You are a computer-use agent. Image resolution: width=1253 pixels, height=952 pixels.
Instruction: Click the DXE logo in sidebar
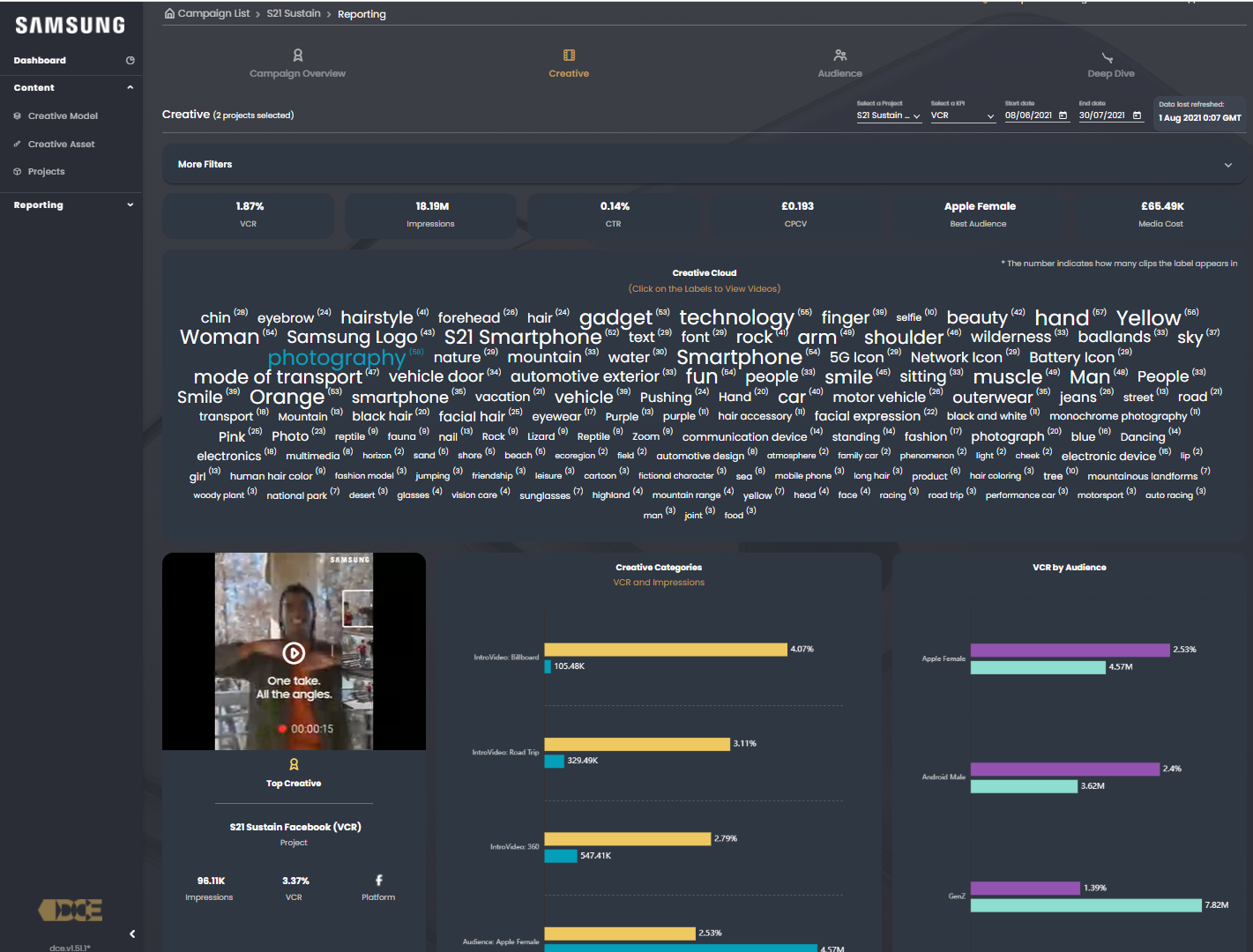[71, 910]
